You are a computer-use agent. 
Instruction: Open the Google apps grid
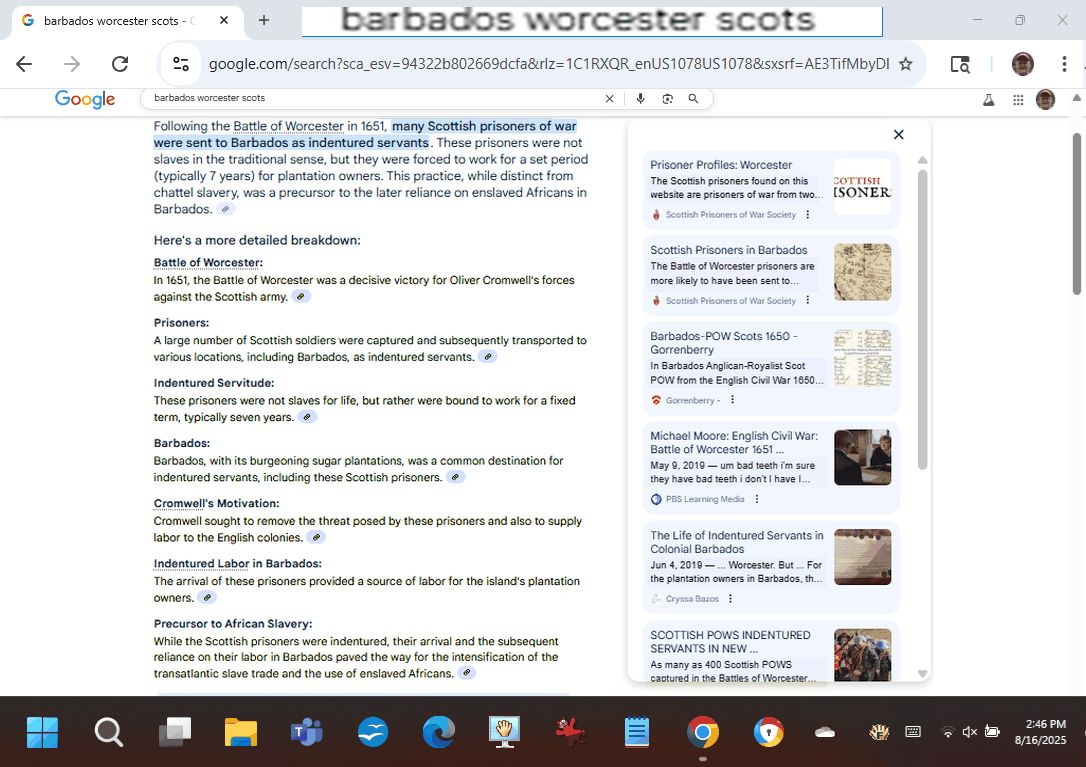[x=1018, y=99]
